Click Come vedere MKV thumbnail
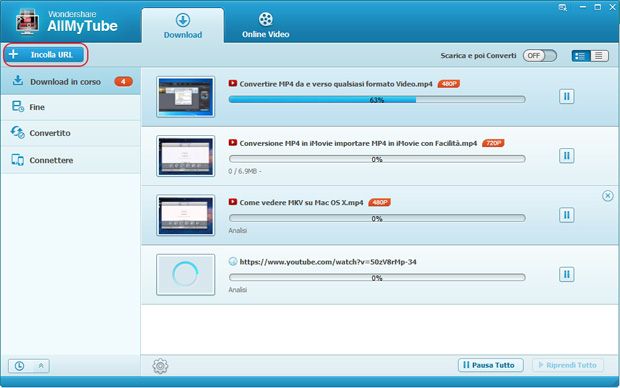The image size is (620, 388). tap(185, 215)
